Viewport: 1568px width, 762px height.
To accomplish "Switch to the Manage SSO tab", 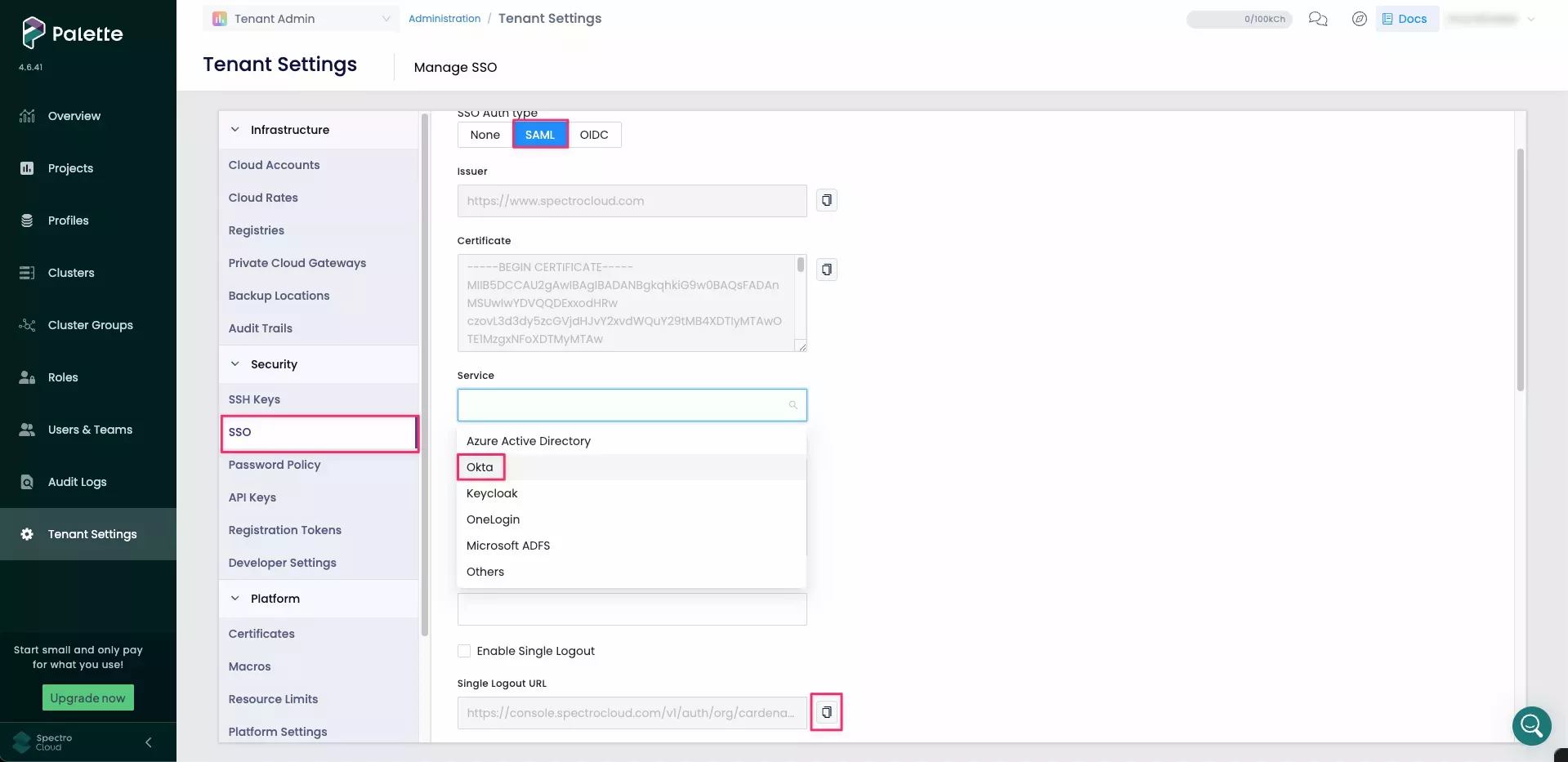I will point(455,67).
